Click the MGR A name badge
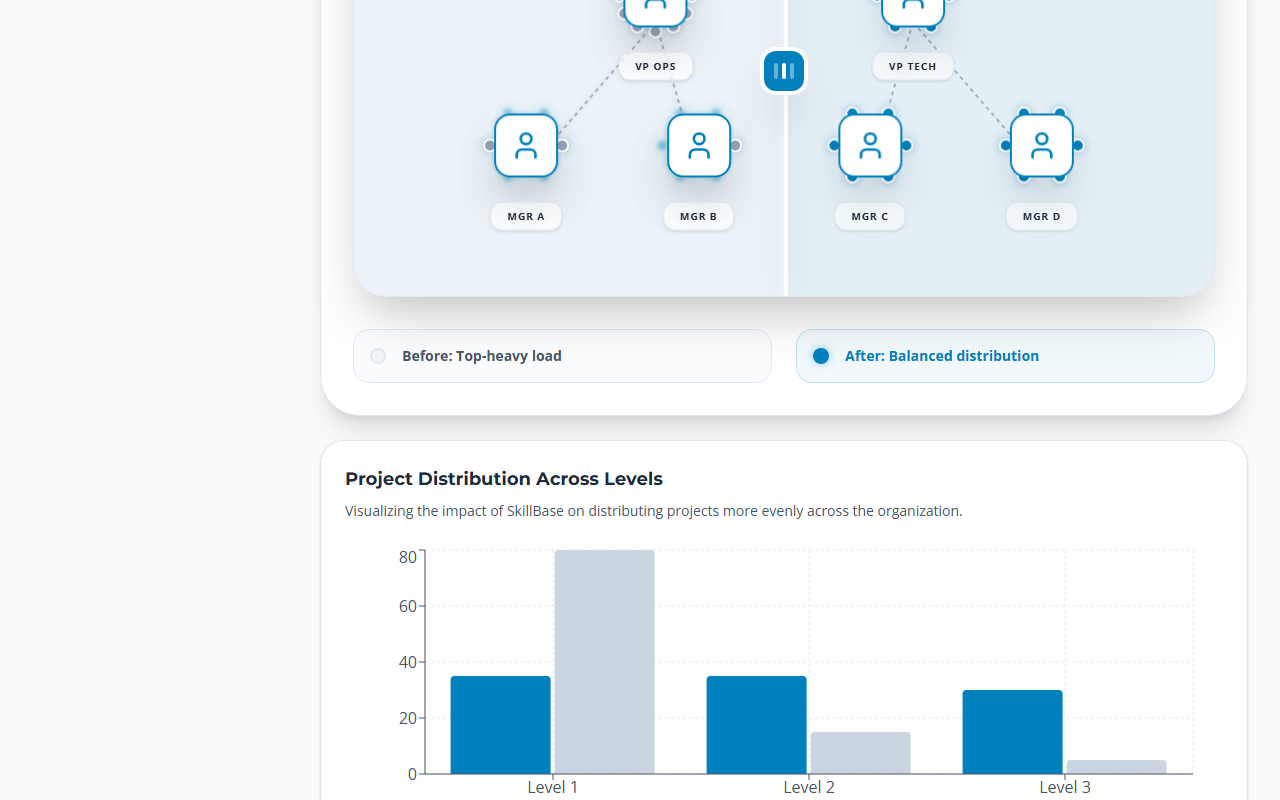The image size is (1280, 800). click(526, 216)
